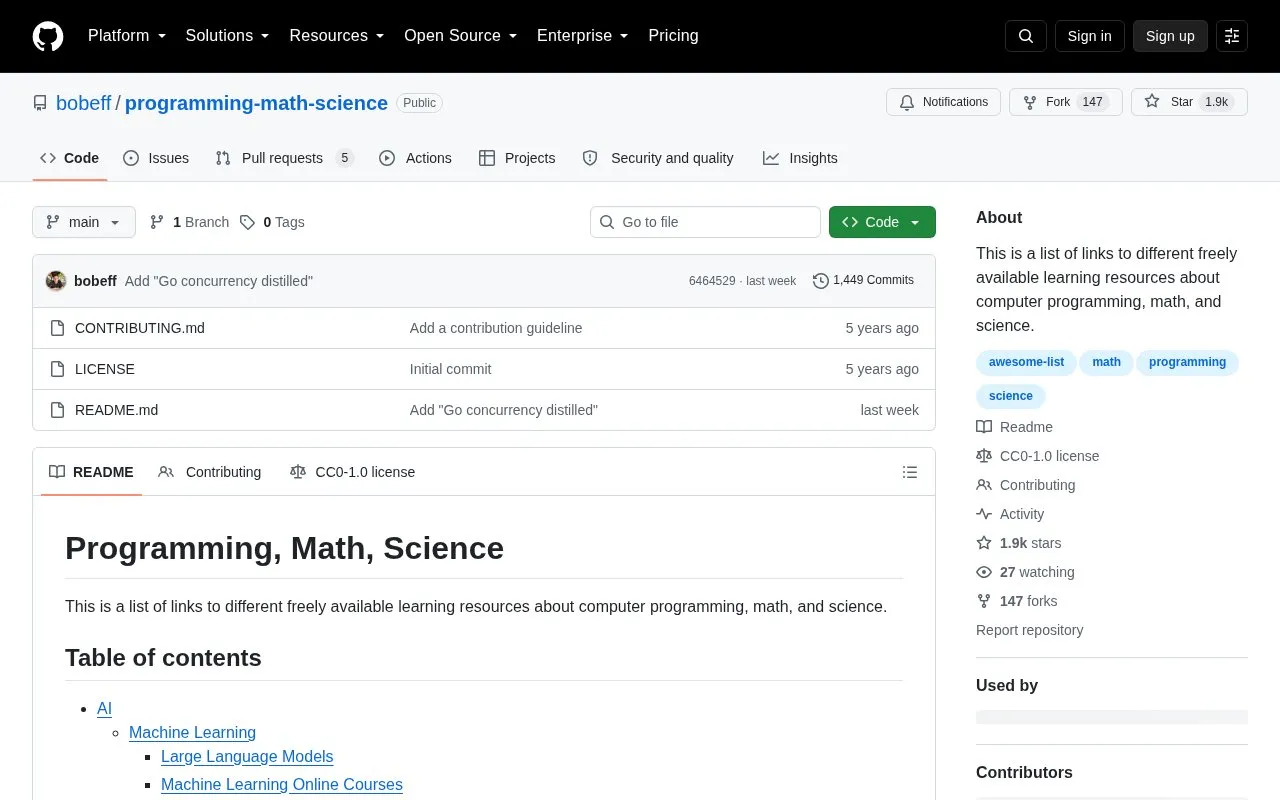Open the AI table of contents link
The height and width of the screenshot is (800, 1280).
[104, 708]
